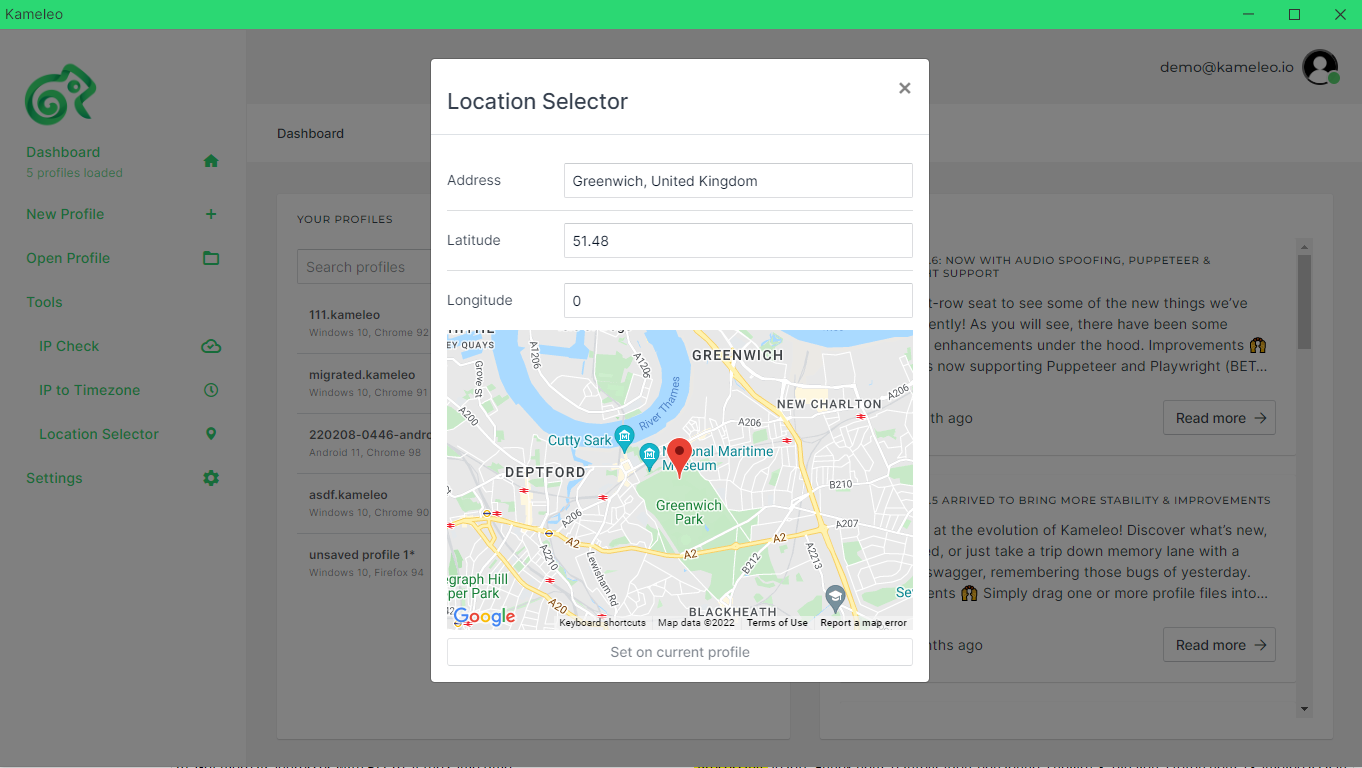Click the user avatar icon
This screenshot has height=768, width=1362.
tap(1321, 67)
